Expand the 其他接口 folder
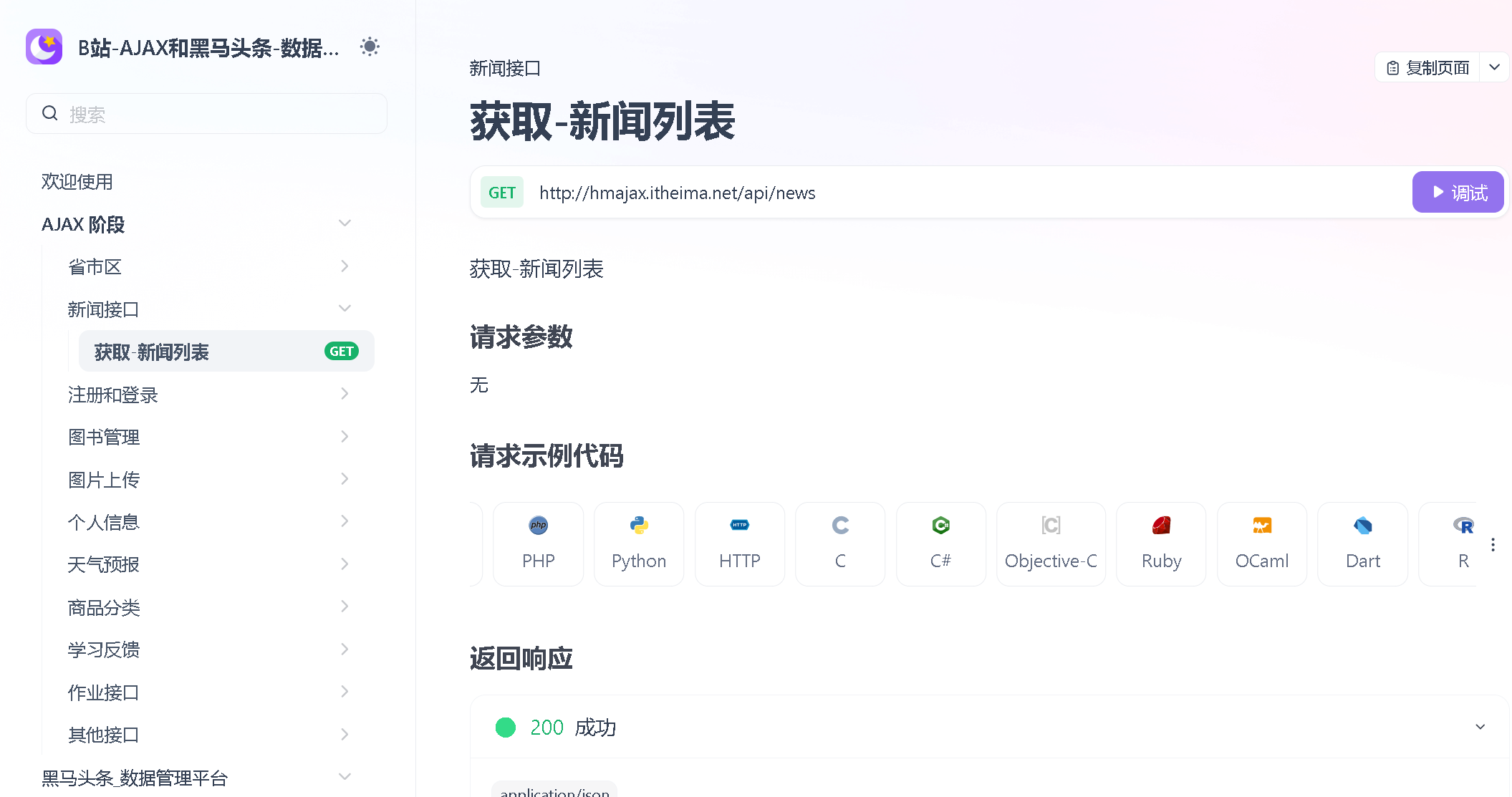Viewport: 1512px width, 797px height. click(345, 735)
